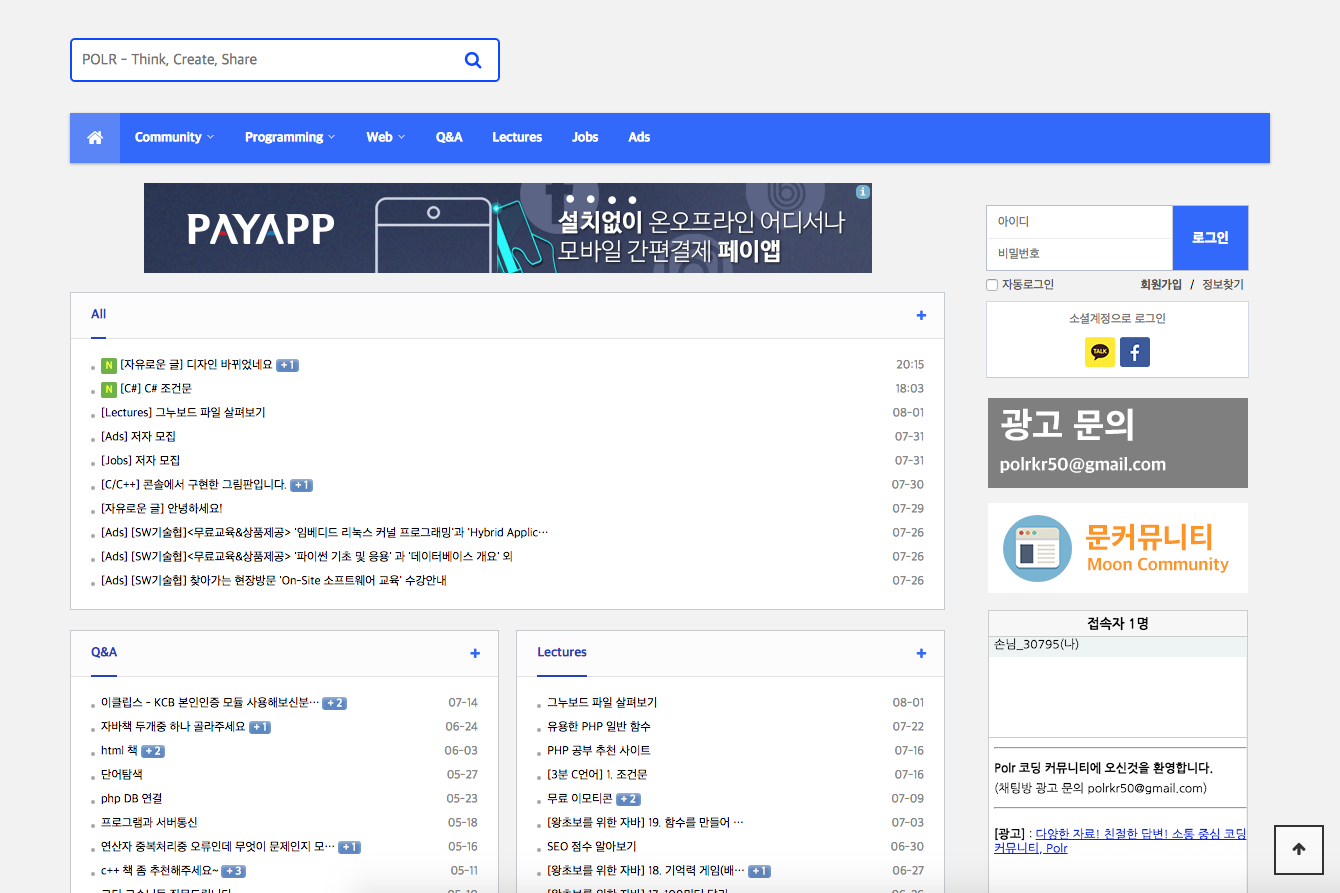The width and height of the screenshot is (1340, 893).
Task: Click the 아이디 username input field
Action: coord(1079,222)
